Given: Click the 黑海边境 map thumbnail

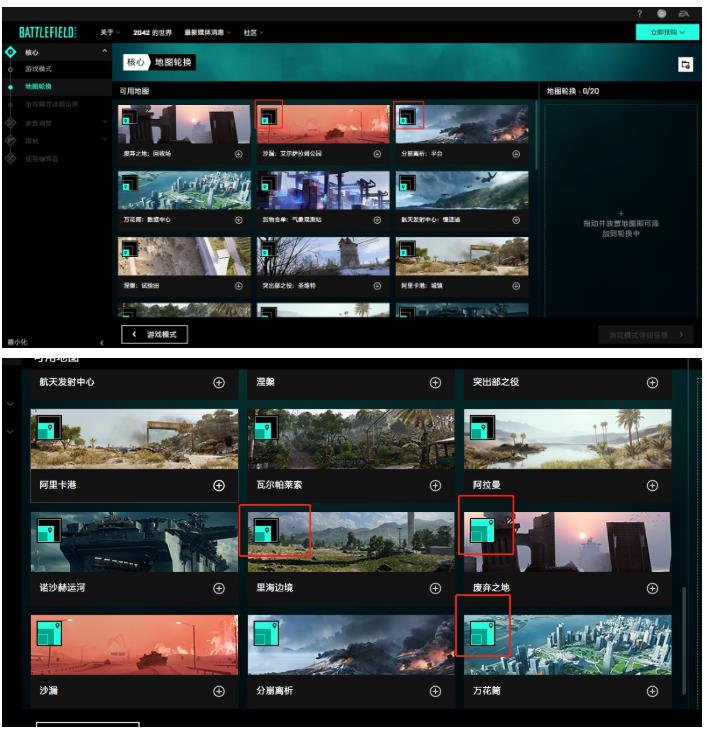Looking at the screenshot, I should click(351, 542).
